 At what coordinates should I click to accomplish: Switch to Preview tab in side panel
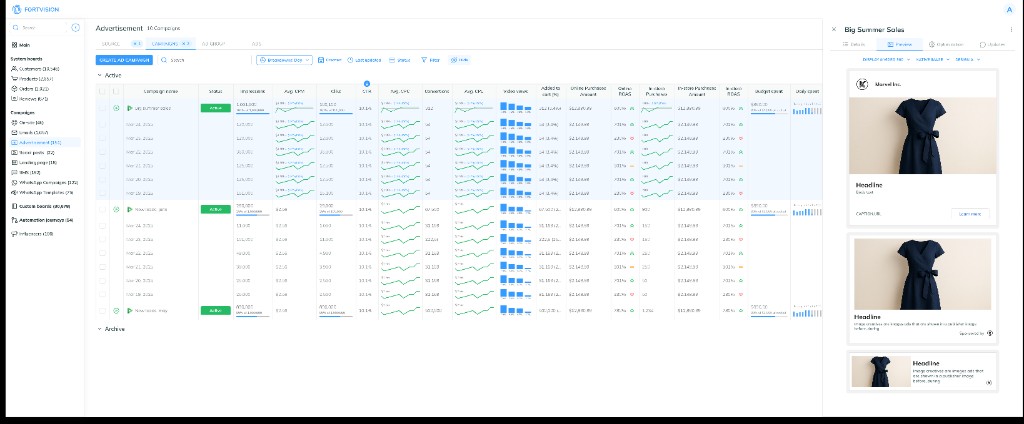pos(900,44)
